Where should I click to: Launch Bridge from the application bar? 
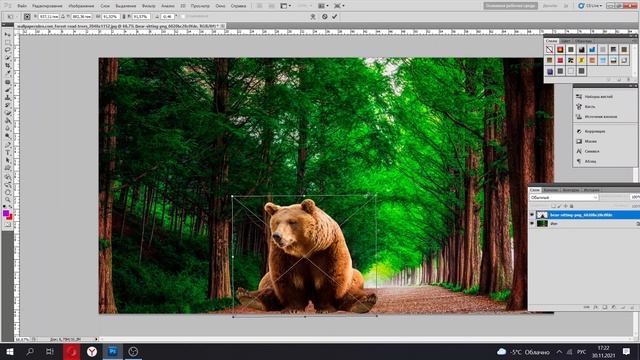260,6
